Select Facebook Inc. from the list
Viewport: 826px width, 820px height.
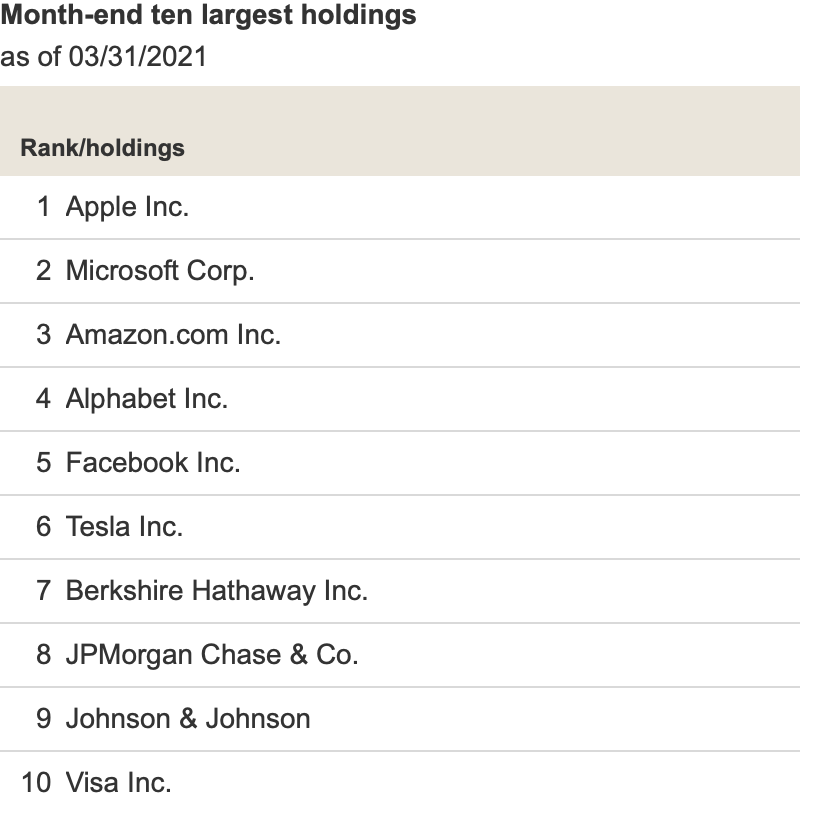tap(153, 462)
